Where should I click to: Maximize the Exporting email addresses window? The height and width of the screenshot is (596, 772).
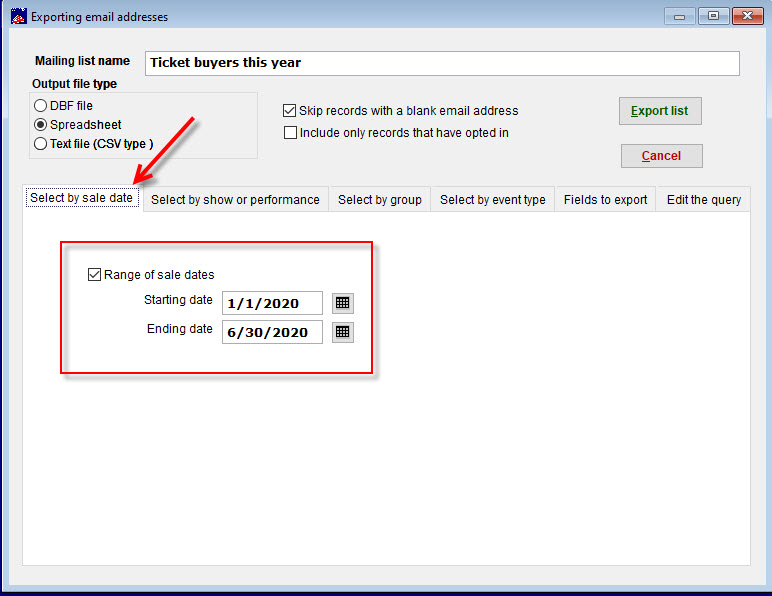point(713,16)
